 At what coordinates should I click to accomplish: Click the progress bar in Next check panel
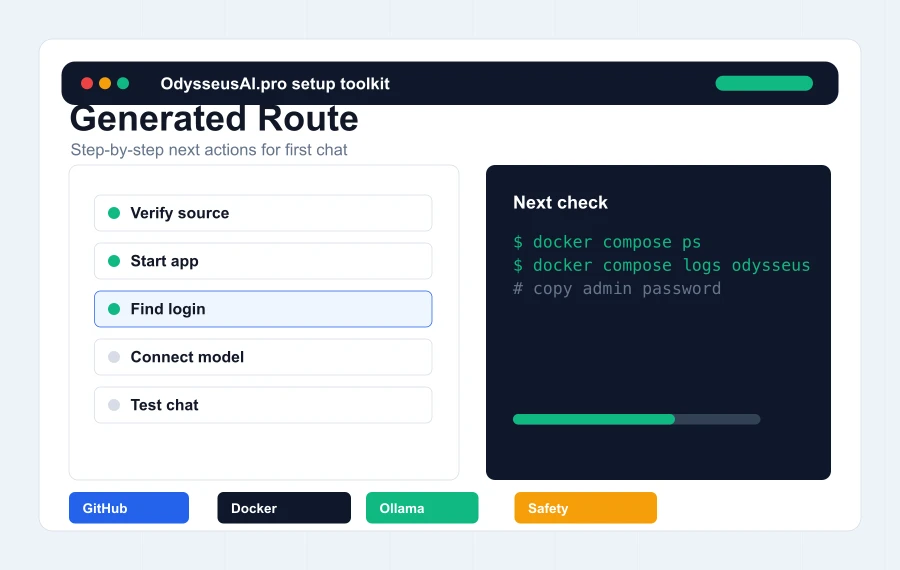click(637, 419)
